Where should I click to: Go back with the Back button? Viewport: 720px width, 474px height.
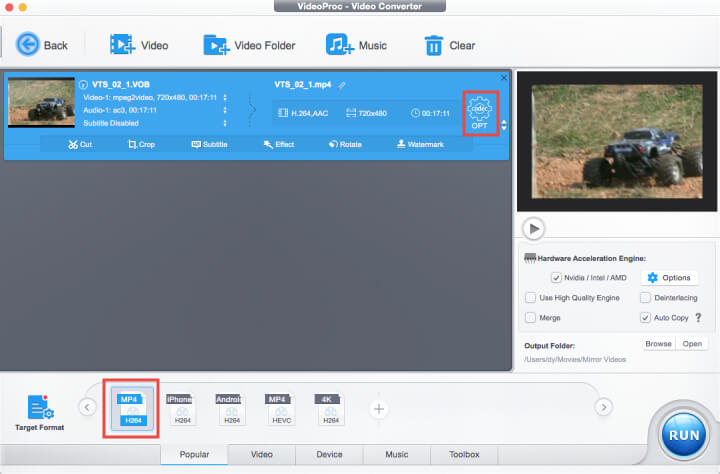point(42,45)
